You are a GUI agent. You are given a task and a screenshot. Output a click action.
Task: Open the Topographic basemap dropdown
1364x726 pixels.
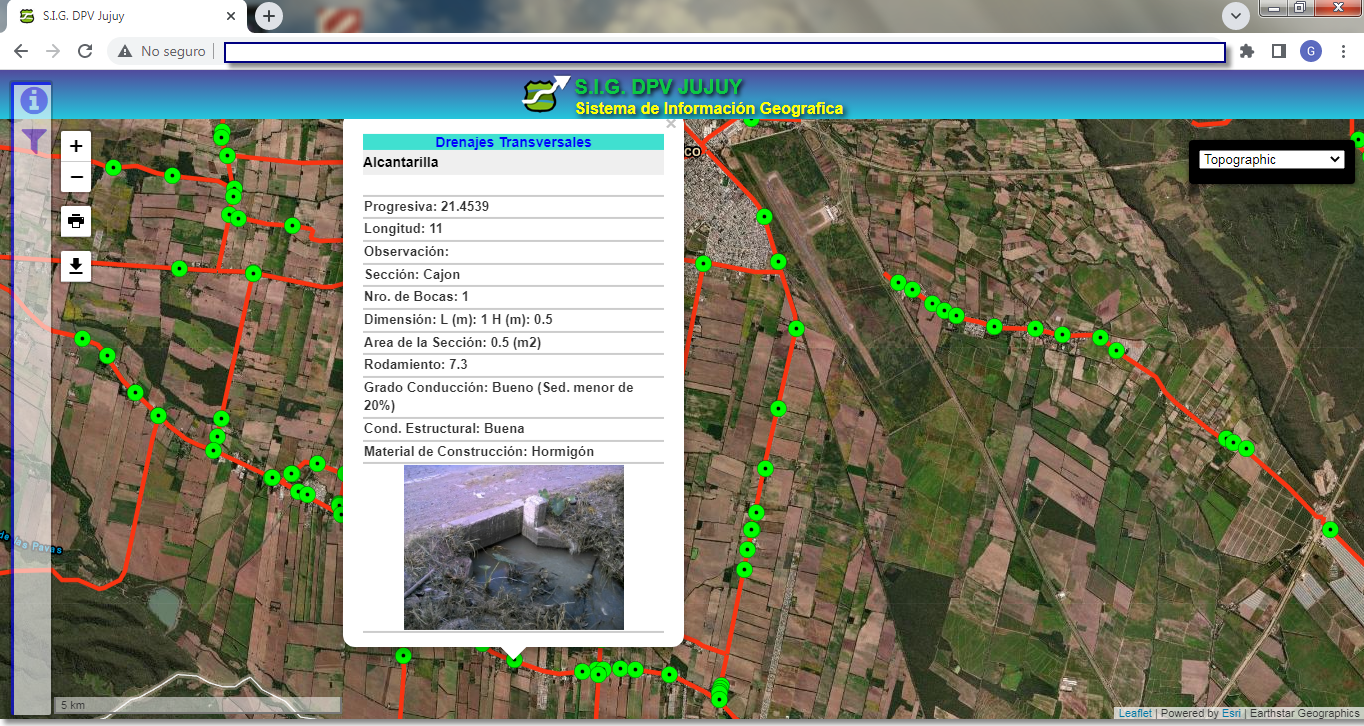click(1271, 159)
